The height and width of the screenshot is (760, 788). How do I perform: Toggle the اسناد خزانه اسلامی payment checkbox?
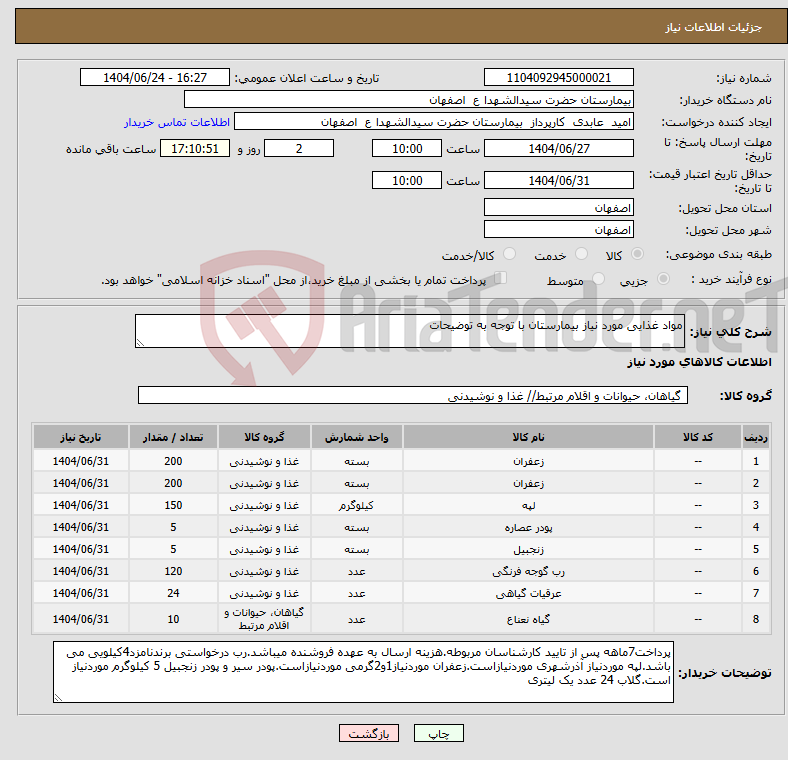point(501,278)
